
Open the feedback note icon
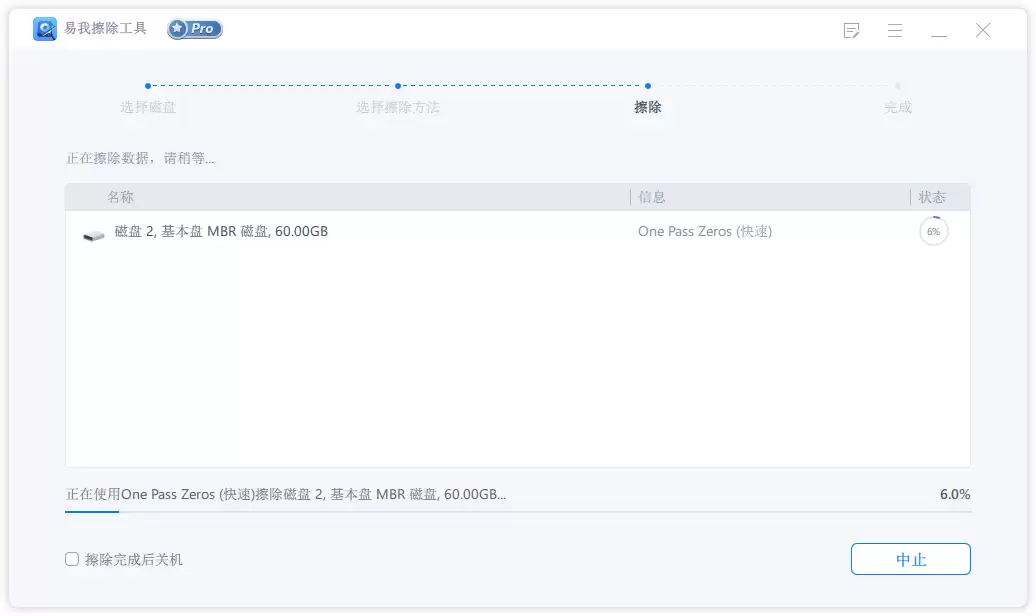click(x=852, y=30)
